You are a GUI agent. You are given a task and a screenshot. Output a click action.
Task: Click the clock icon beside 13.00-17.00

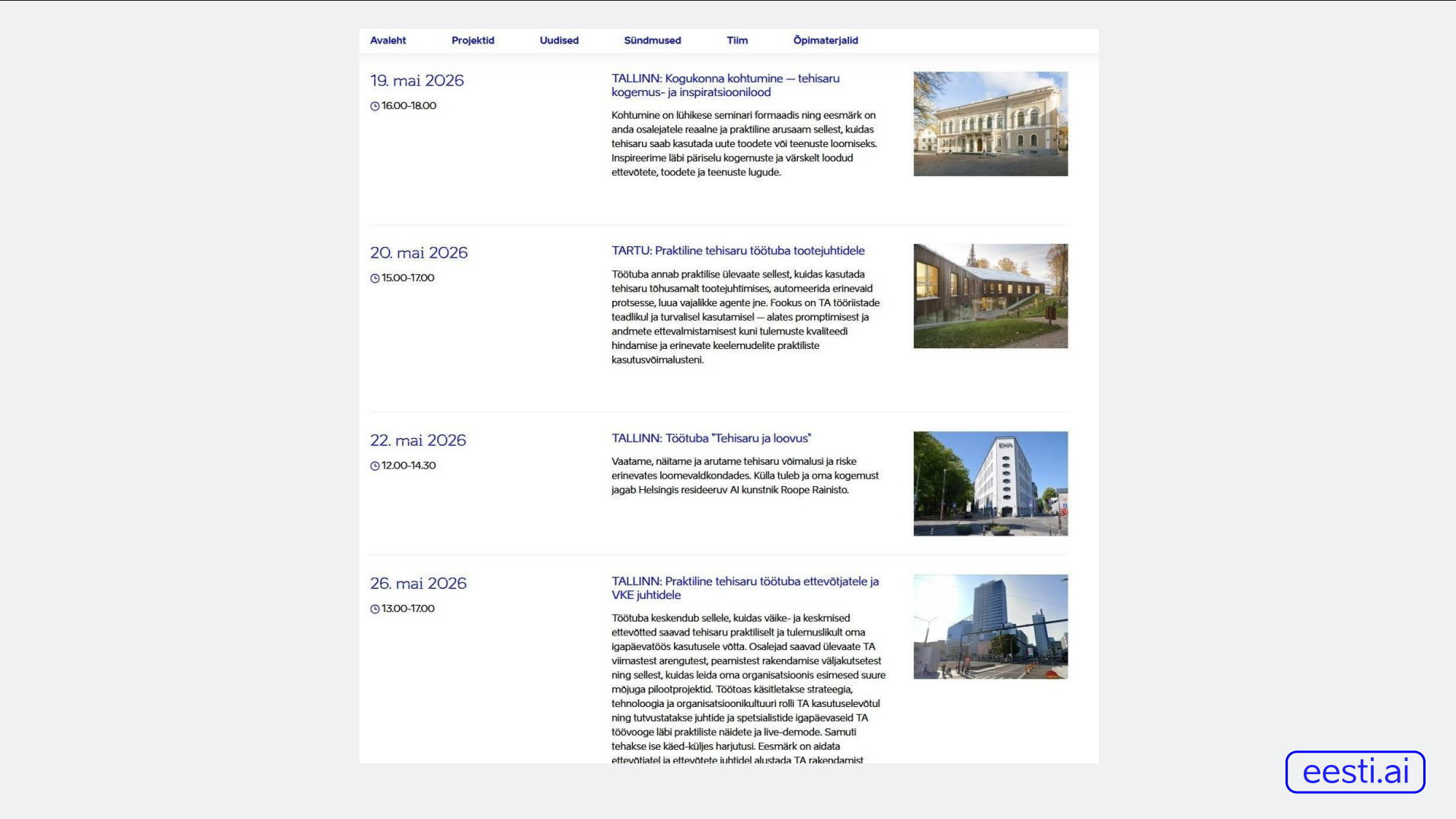tap(375, 609)
